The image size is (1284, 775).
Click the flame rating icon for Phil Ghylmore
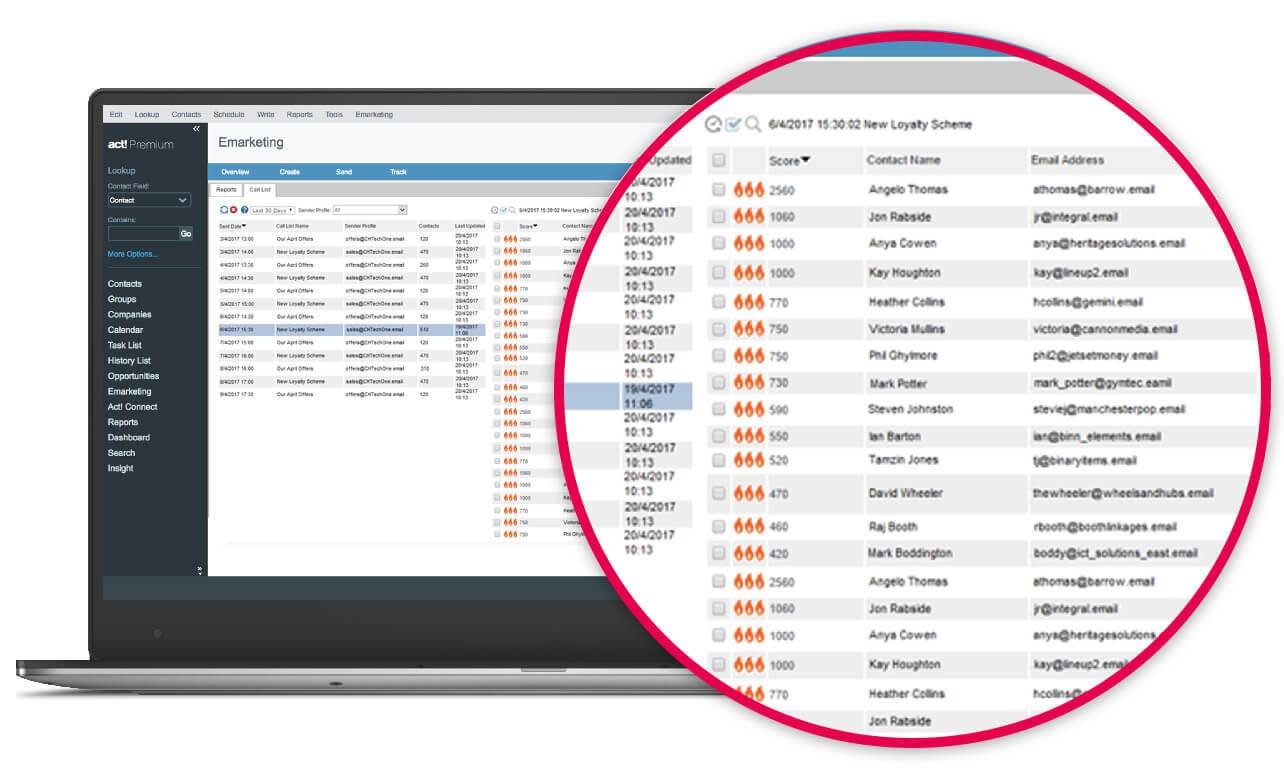(749, 356)
